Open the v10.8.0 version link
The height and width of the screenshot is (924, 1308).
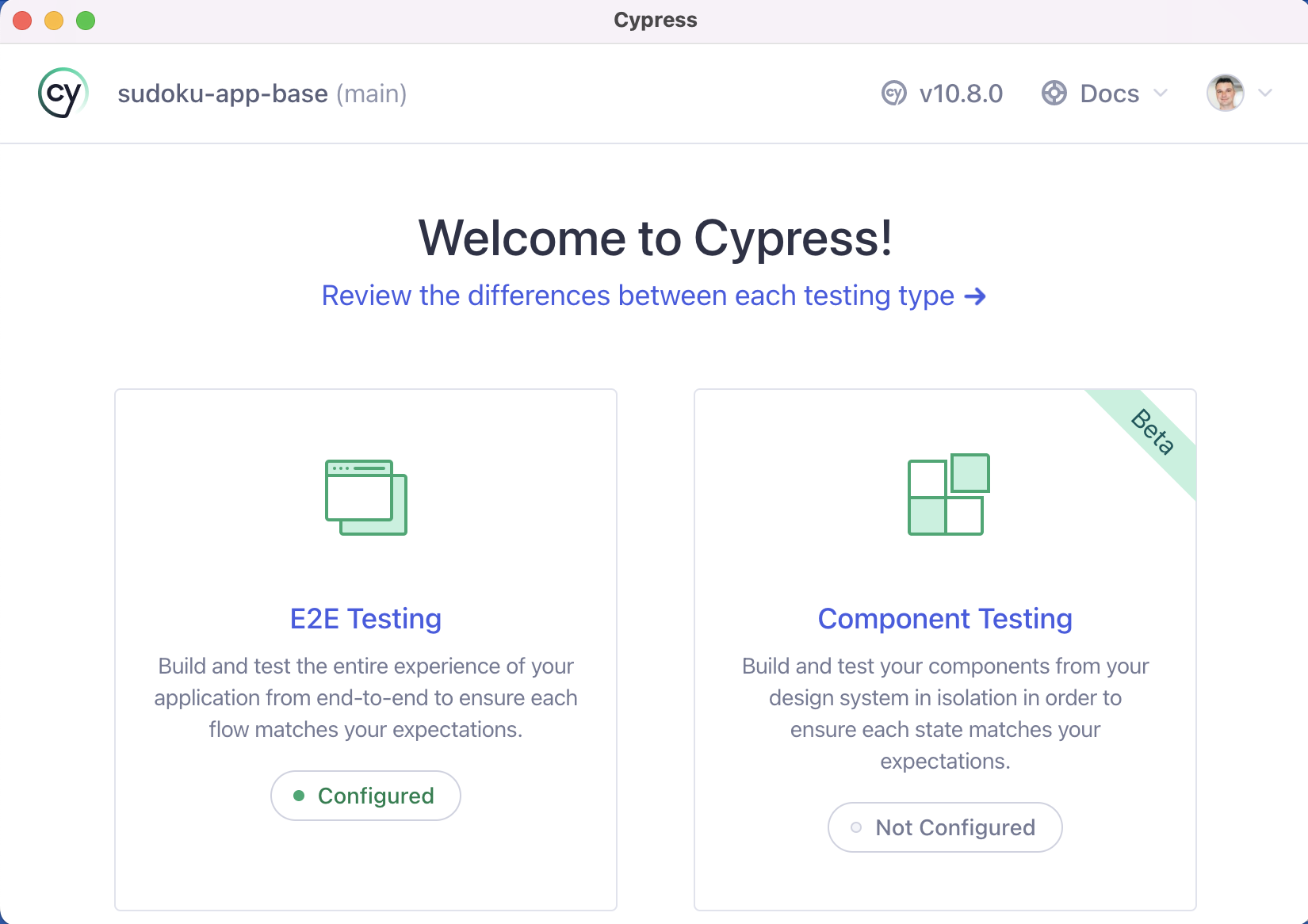tap(961, 94)
